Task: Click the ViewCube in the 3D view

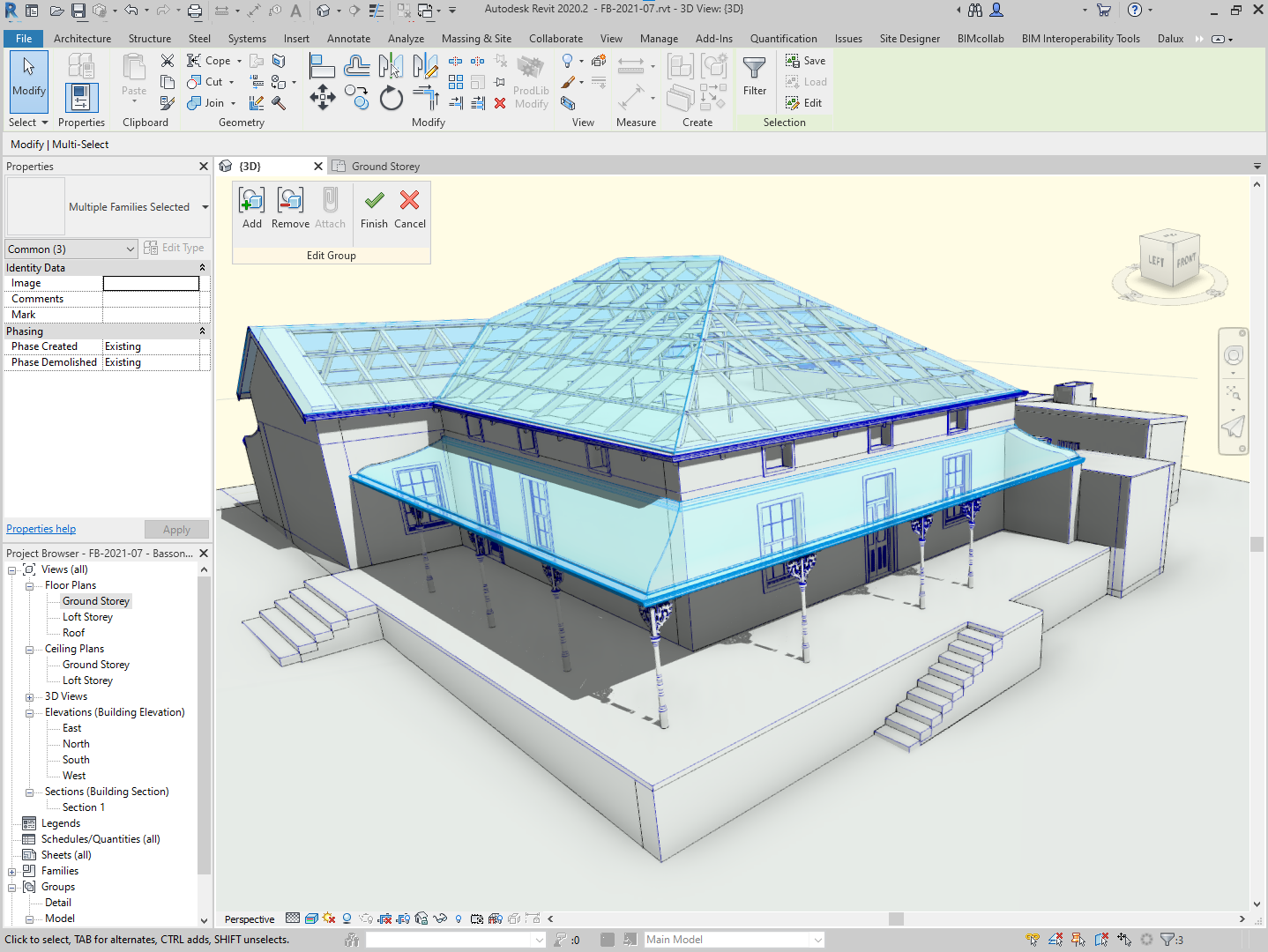Action: click(1169, 259)
